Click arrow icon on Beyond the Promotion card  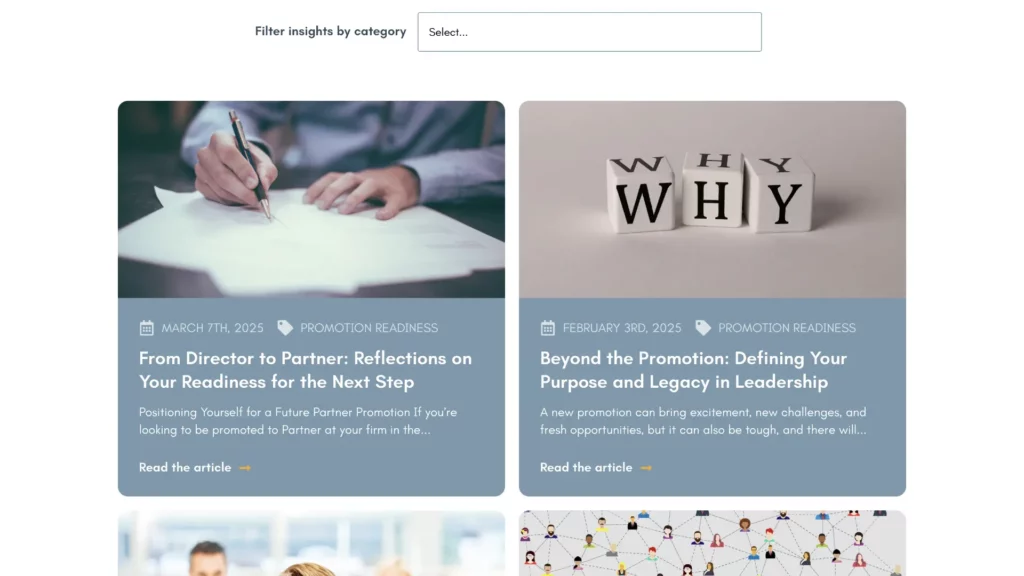pos(646,468)
